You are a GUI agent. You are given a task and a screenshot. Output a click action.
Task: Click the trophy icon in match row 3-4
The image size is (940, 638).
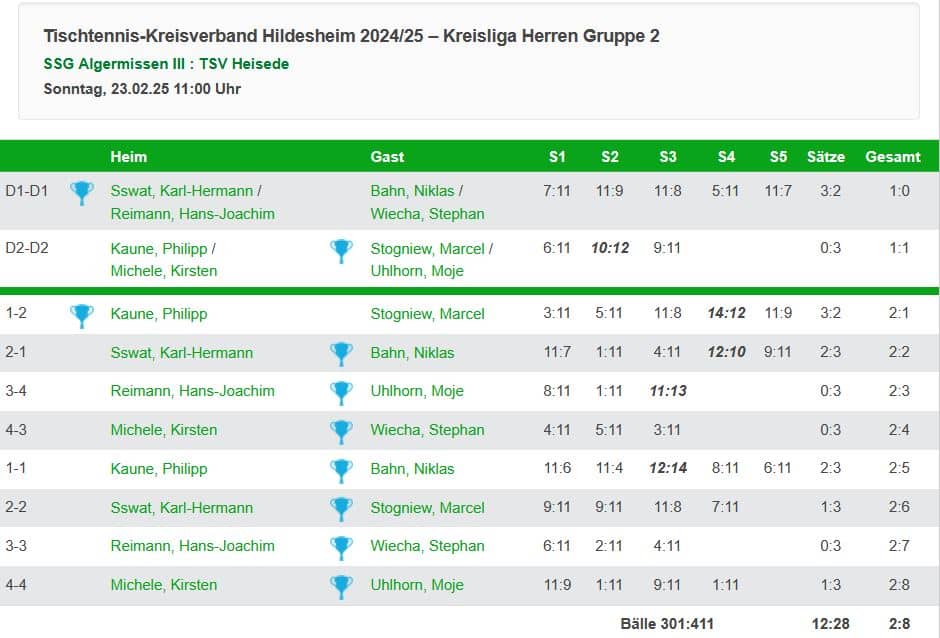[x=341, y=393]
